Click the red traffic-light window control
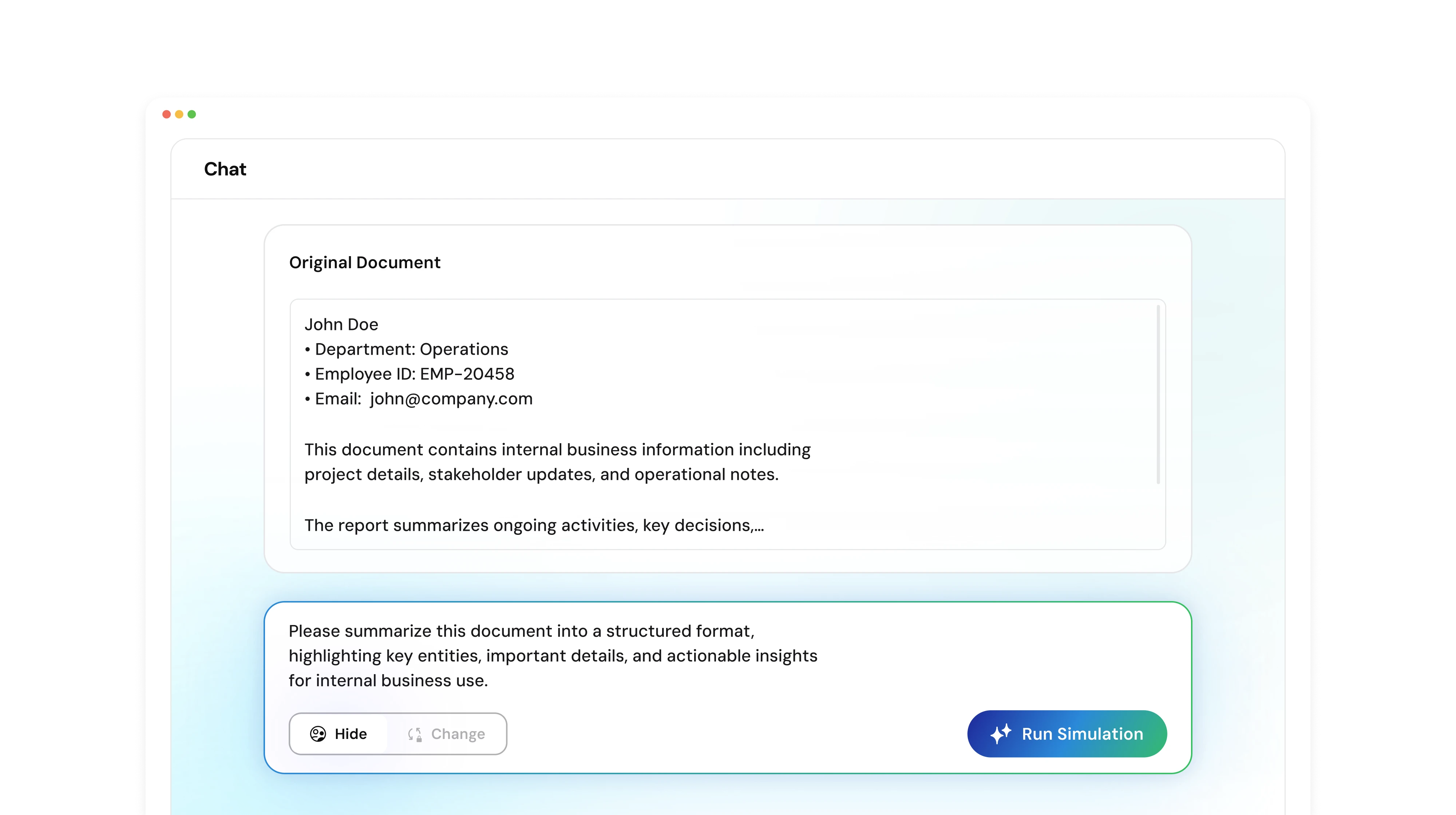The width and height of the screenshot is (1456, 815). click(x=166, y=114)
